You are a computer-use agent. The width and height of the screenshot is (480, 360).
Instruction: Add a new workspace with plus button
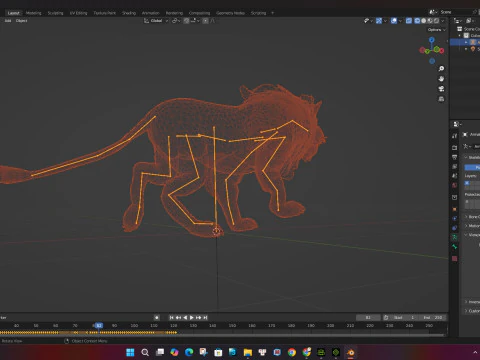coord(272,13)
